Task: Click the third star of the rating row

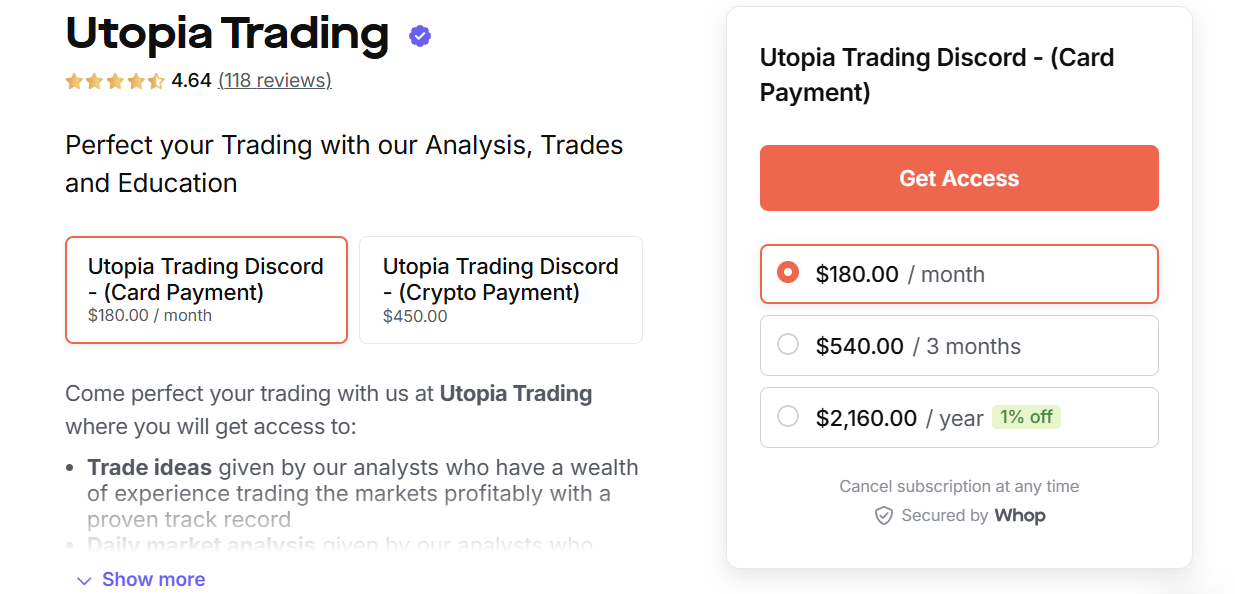Action: (114, 80)
